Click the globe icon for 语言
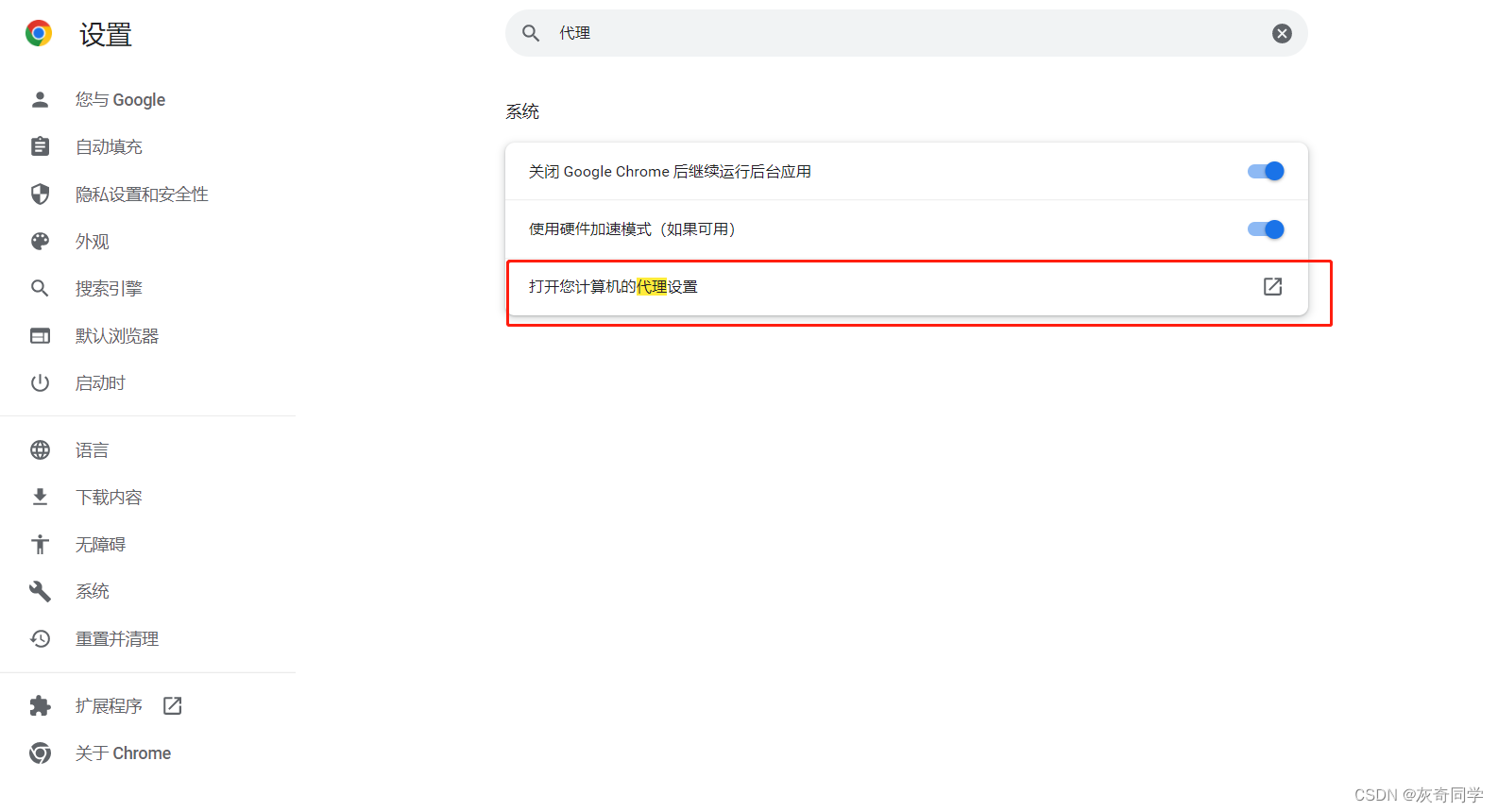Image resolution: width=1498 pixels, height=812 pixels. (x=40, y=449)
